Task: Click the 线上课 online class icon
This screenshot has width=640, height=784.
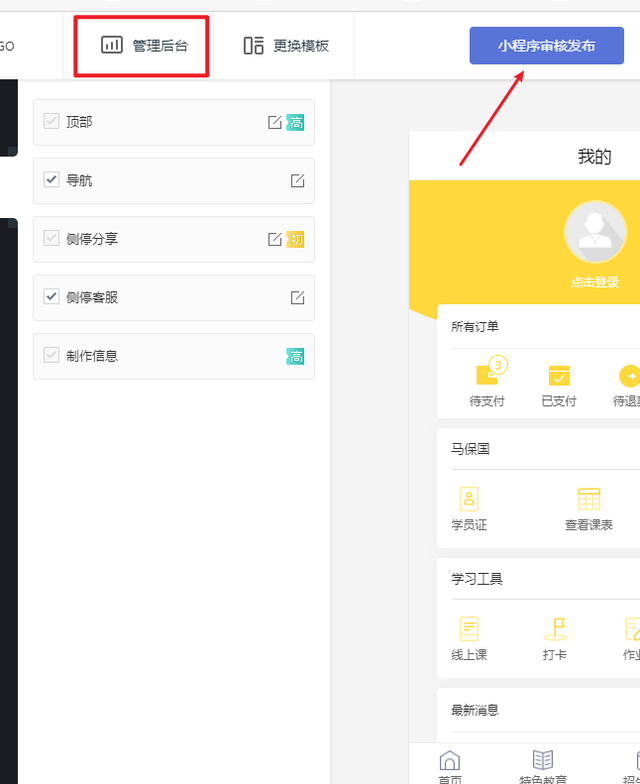Action: click(x=469, y=628)
